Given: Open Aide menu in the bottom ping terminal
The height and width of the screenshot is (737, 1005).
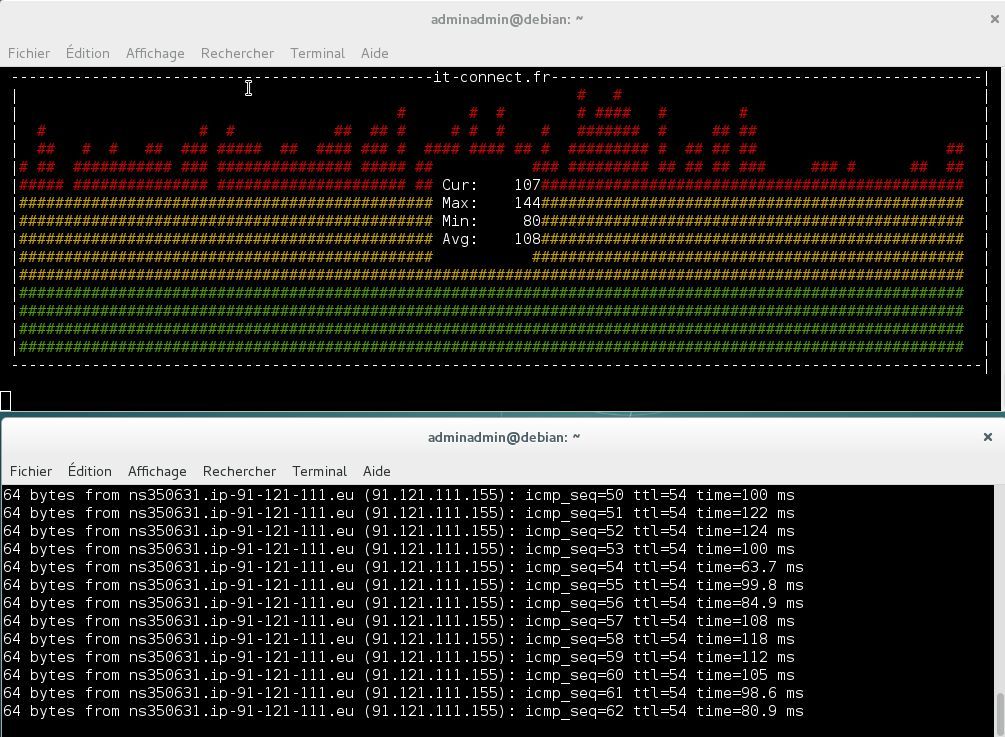Looking at the screenshot, I should pyautogui.click(x=376, y=471).
